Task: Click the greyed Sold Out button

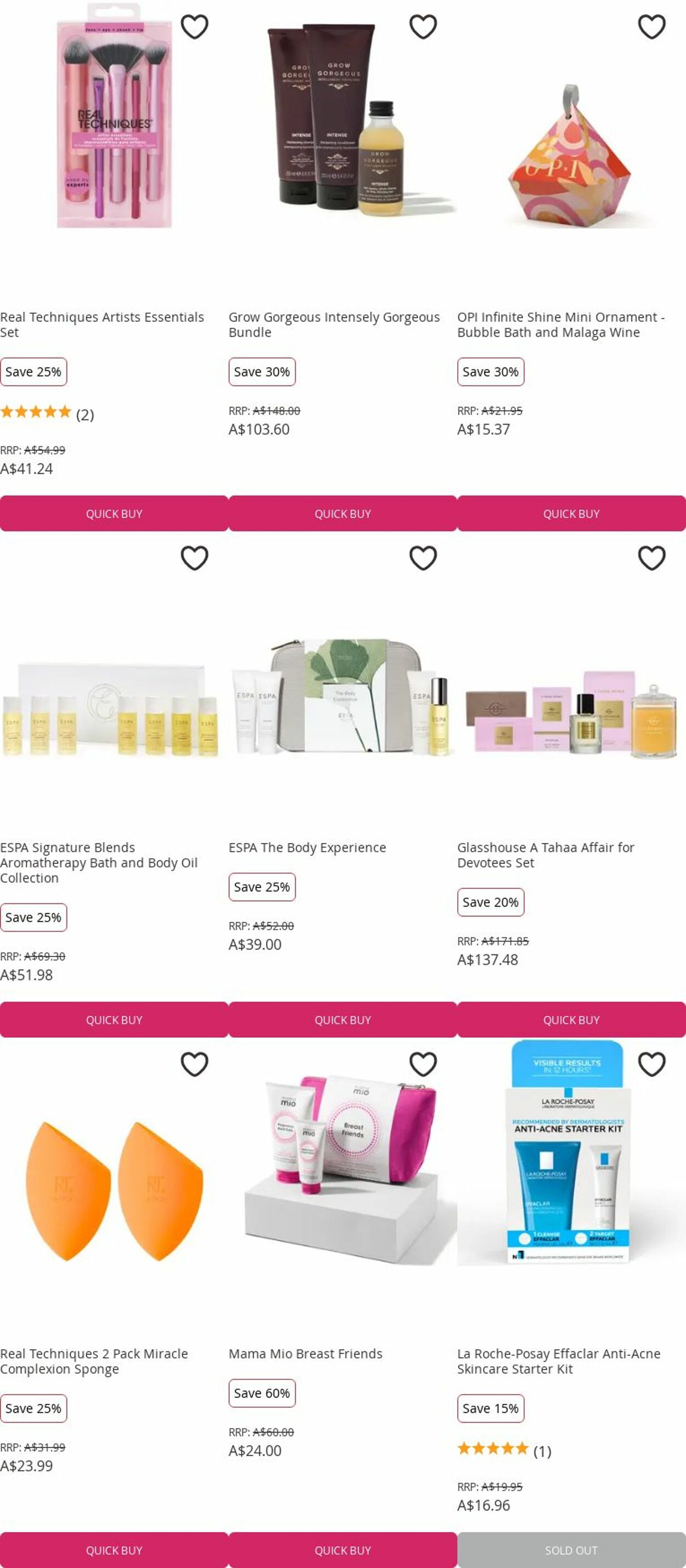Action: tap(571, 1550)
